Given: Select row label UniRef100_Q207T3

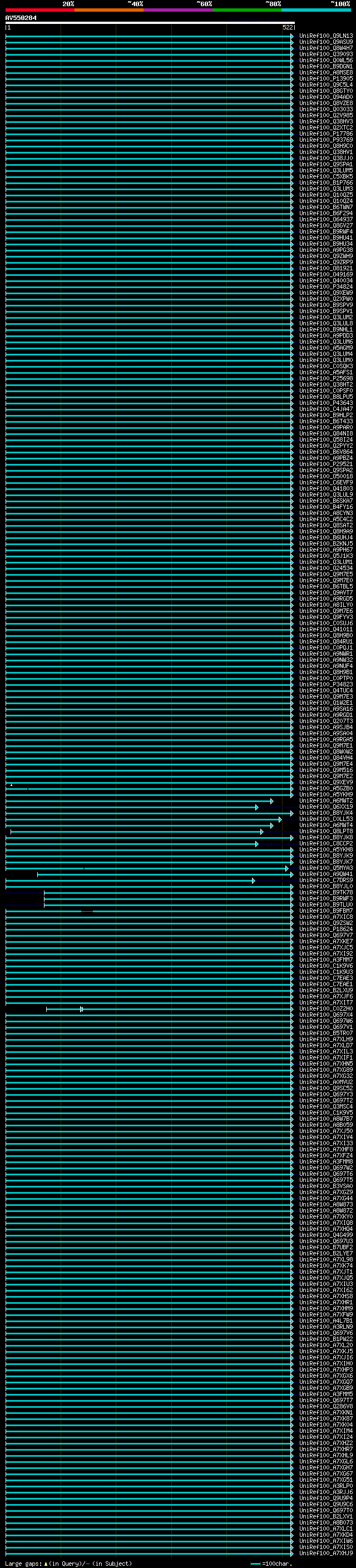Looking at the screenshot, I should [325, 721].
